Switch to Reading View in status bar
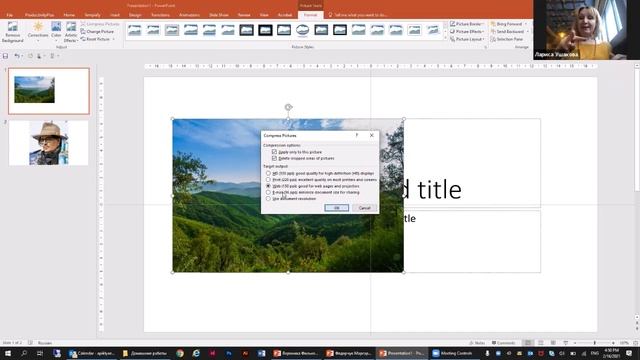The height and width of the screenshot is (360, 640). tap(553, 343)
